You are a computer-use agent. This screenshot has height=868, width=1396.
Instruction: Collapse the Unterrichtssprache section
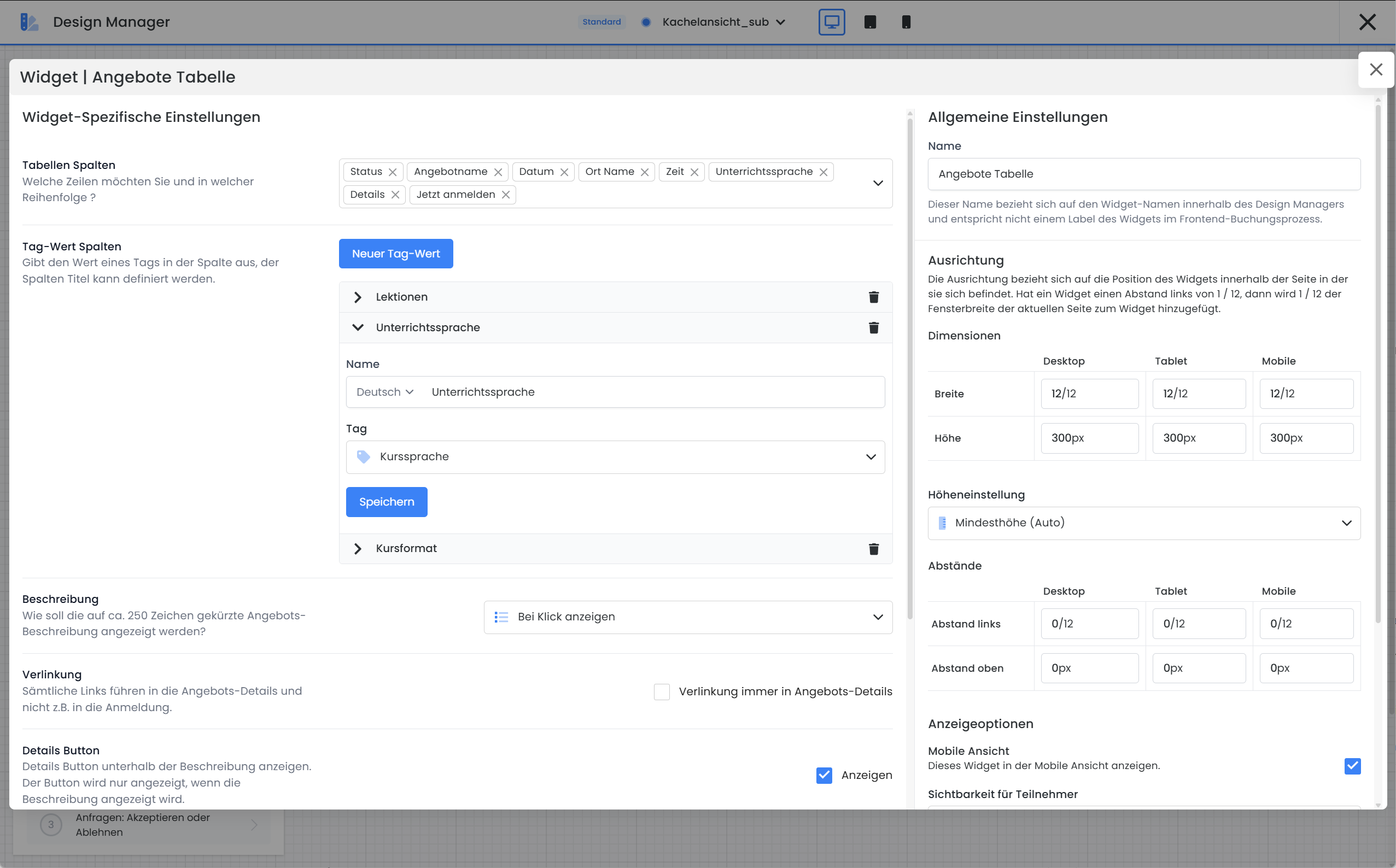358,327
